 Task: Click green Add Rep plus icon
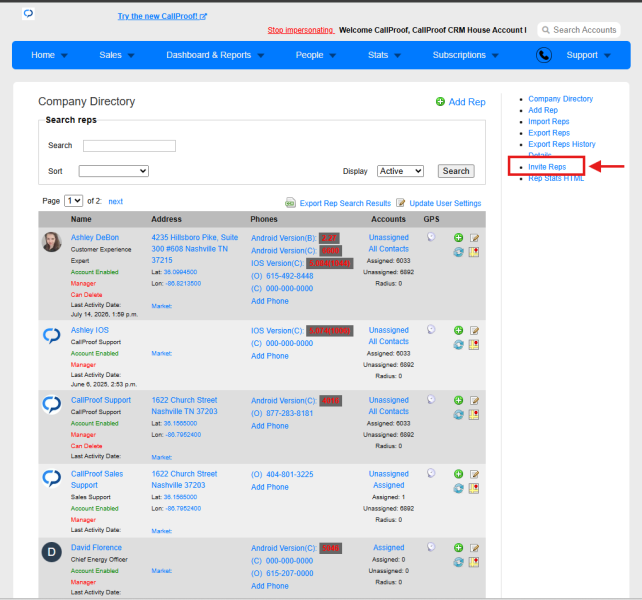click(x=440, y=102)
